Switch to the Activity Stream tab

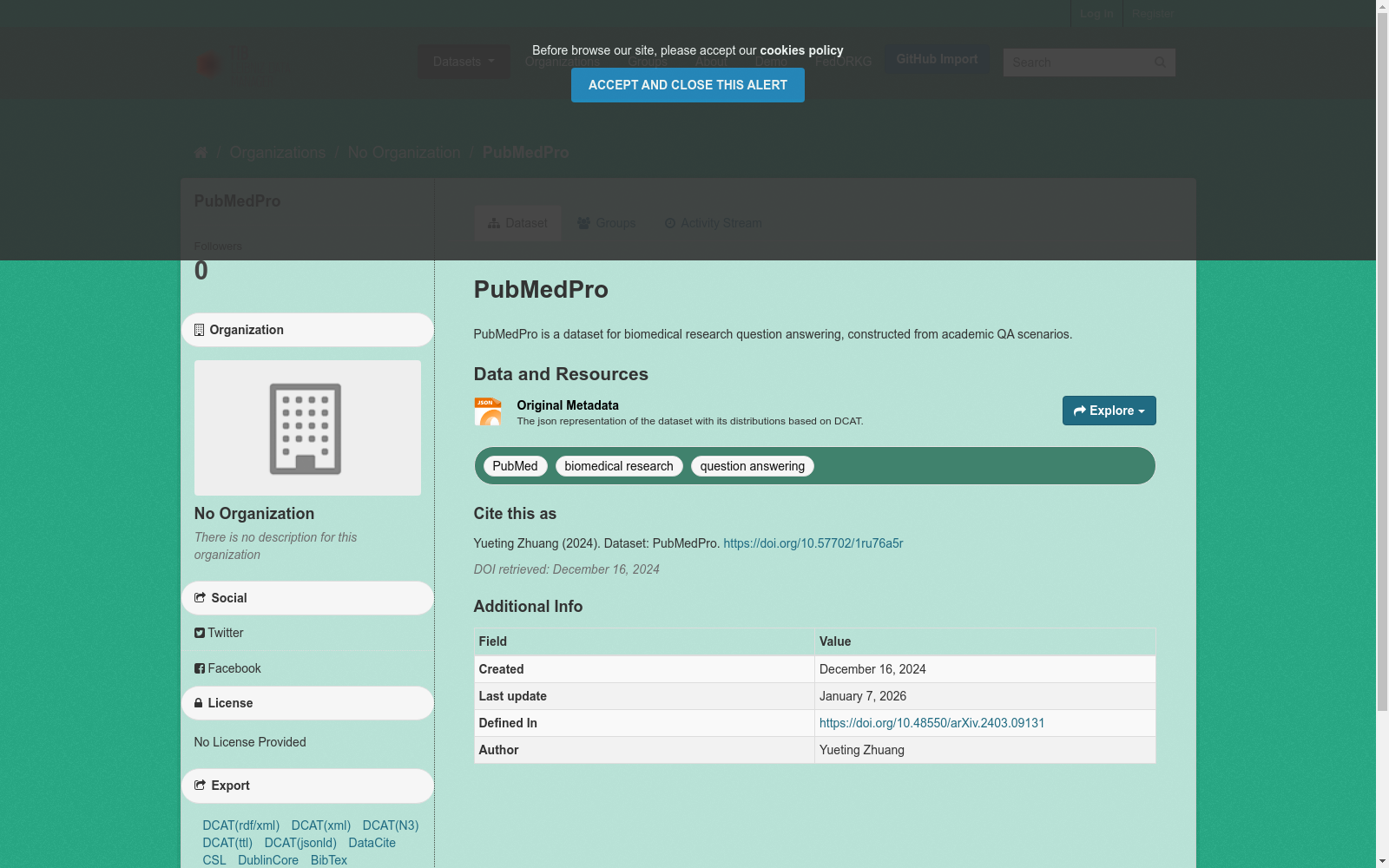713,223
